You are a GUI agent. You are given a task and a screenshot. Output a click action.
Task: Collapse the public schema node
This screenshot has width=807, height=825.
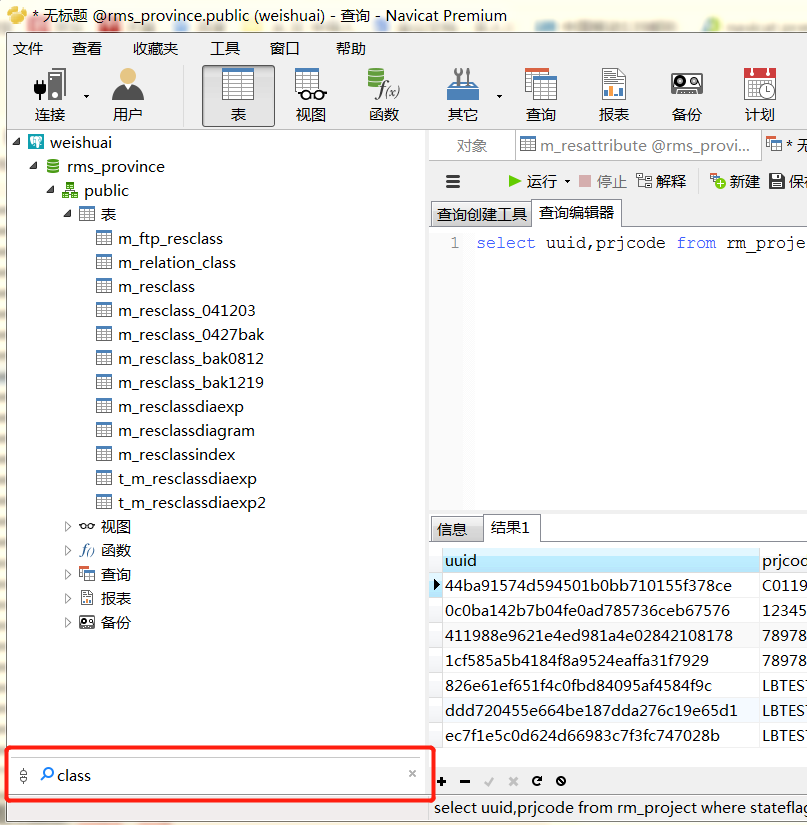(48, 190)
